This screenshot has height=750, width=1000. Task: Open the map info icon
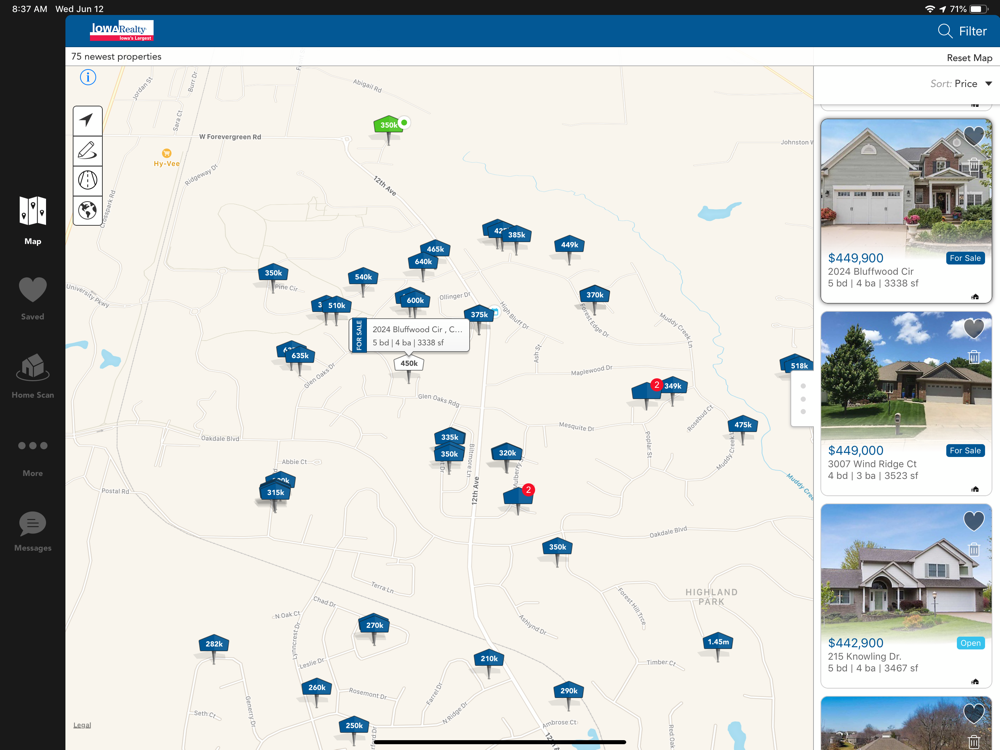[88, 78]
